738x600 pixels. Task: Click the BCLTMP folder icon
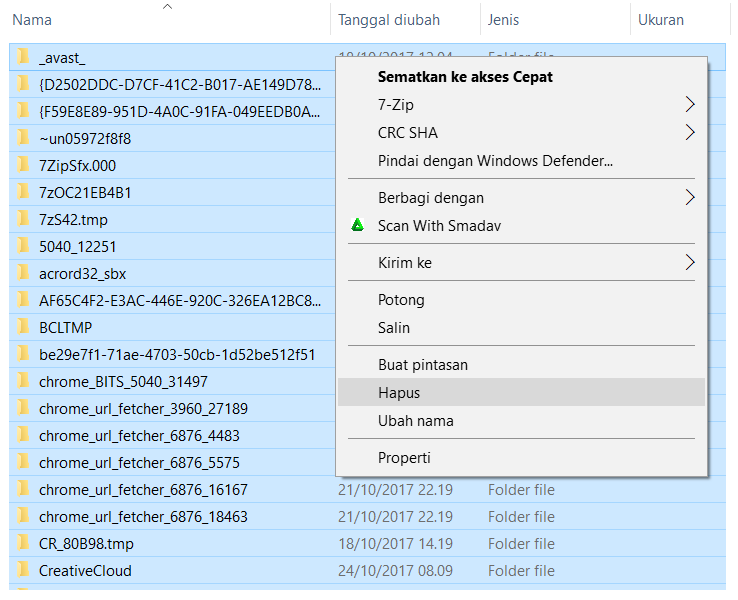24,328
